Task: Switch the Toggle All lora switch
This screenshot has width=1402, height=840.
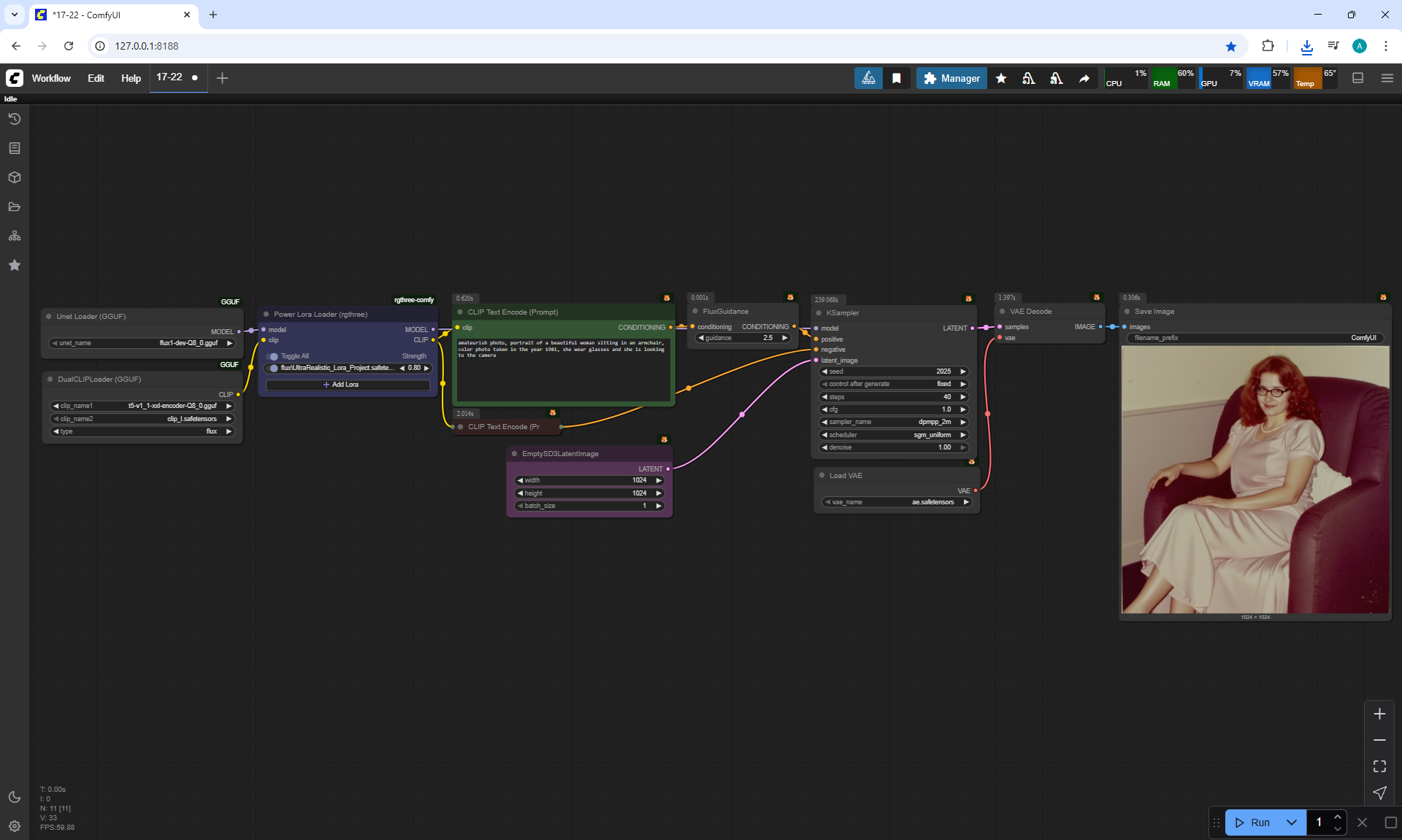Action: (x=274, y=356)
